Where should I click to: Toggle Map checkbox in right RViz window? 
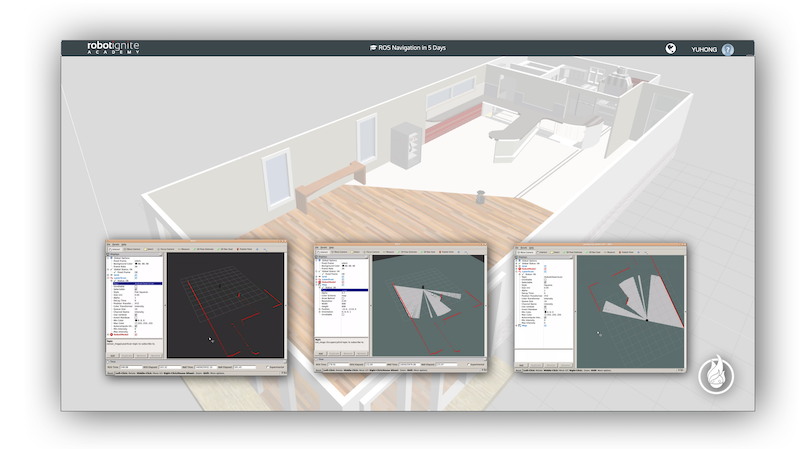[x=545, y=326]
